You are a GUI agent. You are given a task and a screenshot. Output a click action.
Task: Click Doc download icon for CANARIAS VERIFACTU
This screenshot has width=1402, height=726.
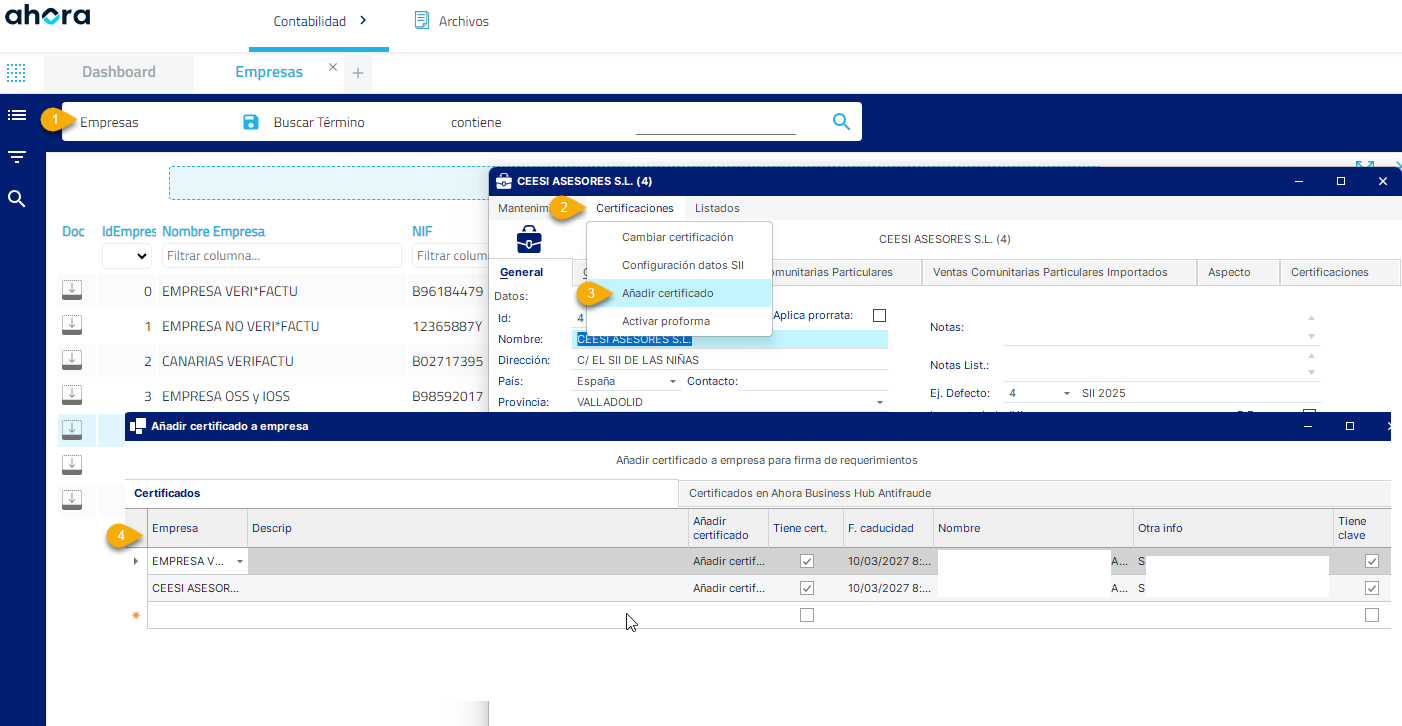72,360
